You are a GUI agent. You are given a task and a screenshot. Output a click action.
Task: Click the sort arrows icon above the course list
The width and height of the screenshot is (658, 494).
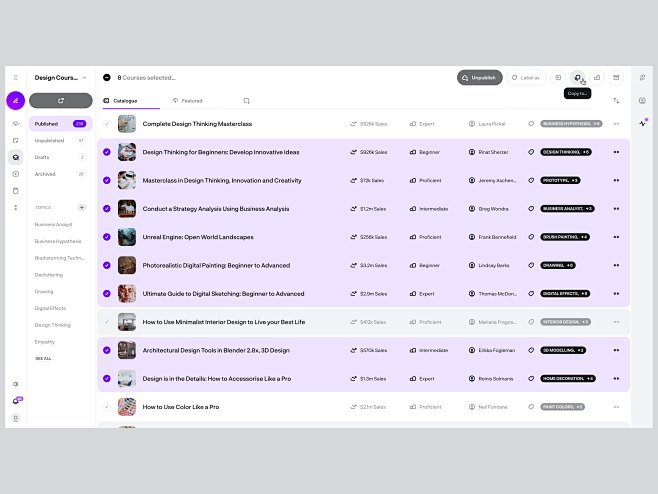[616, 101]
